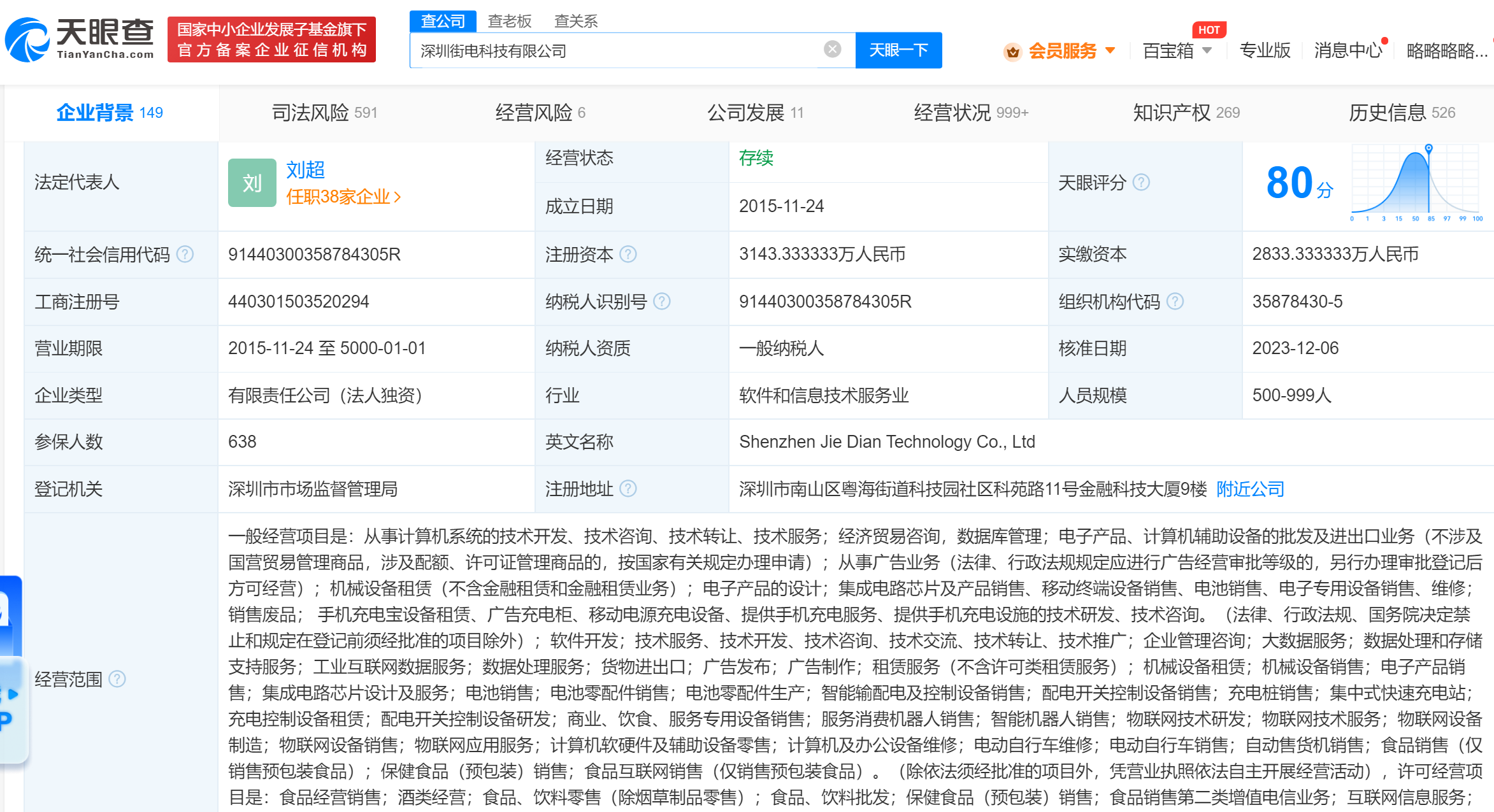Image resolution: width=1494 pixels, height=812 pixels.
Task: Open the 略略略略 user account menu
Action: click(1446, 51)
